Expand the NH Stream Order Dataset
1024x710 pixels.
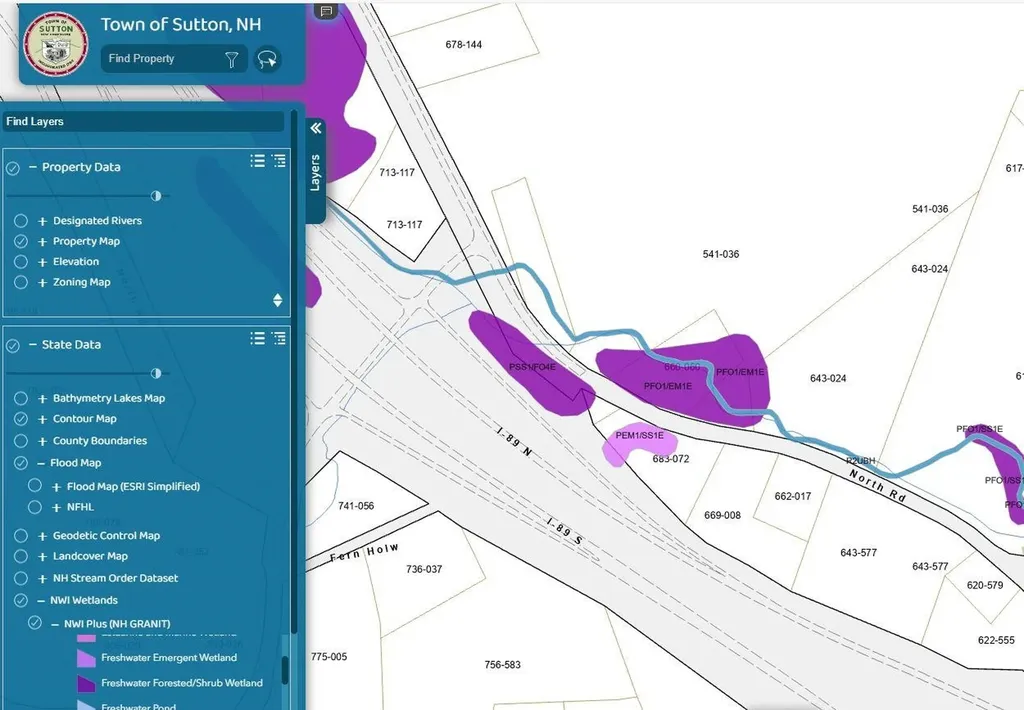pyautogui.click(x=42, y=579)
